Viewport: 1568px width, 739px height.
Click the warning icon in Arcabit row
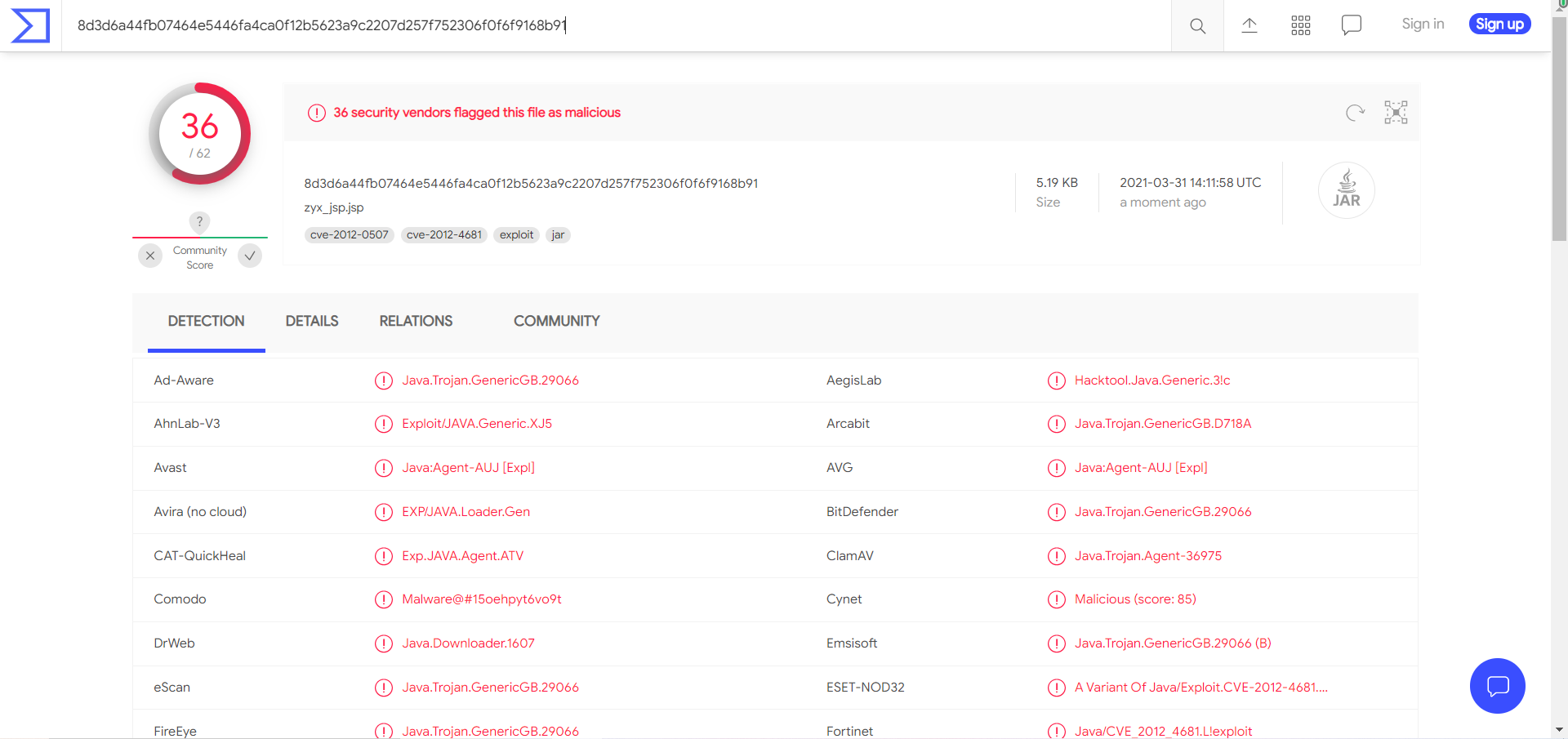point(1057,424)
